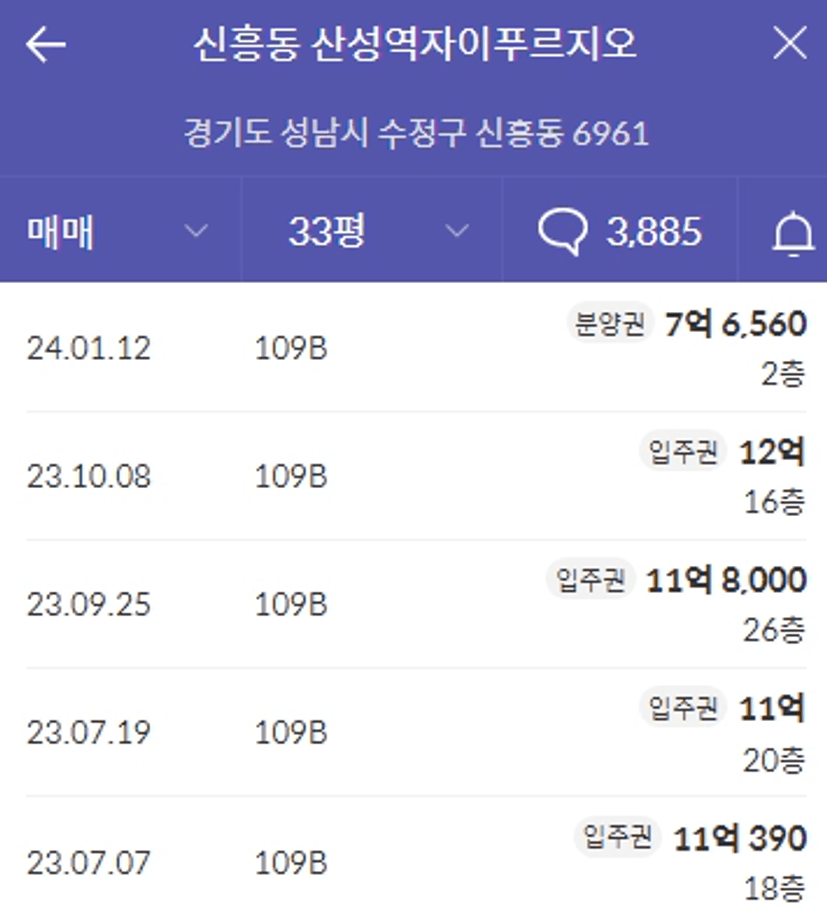Expand the 매매 transaction type dropdown
The height and width of the screenshot is (913, 827).
coord(120,231)
